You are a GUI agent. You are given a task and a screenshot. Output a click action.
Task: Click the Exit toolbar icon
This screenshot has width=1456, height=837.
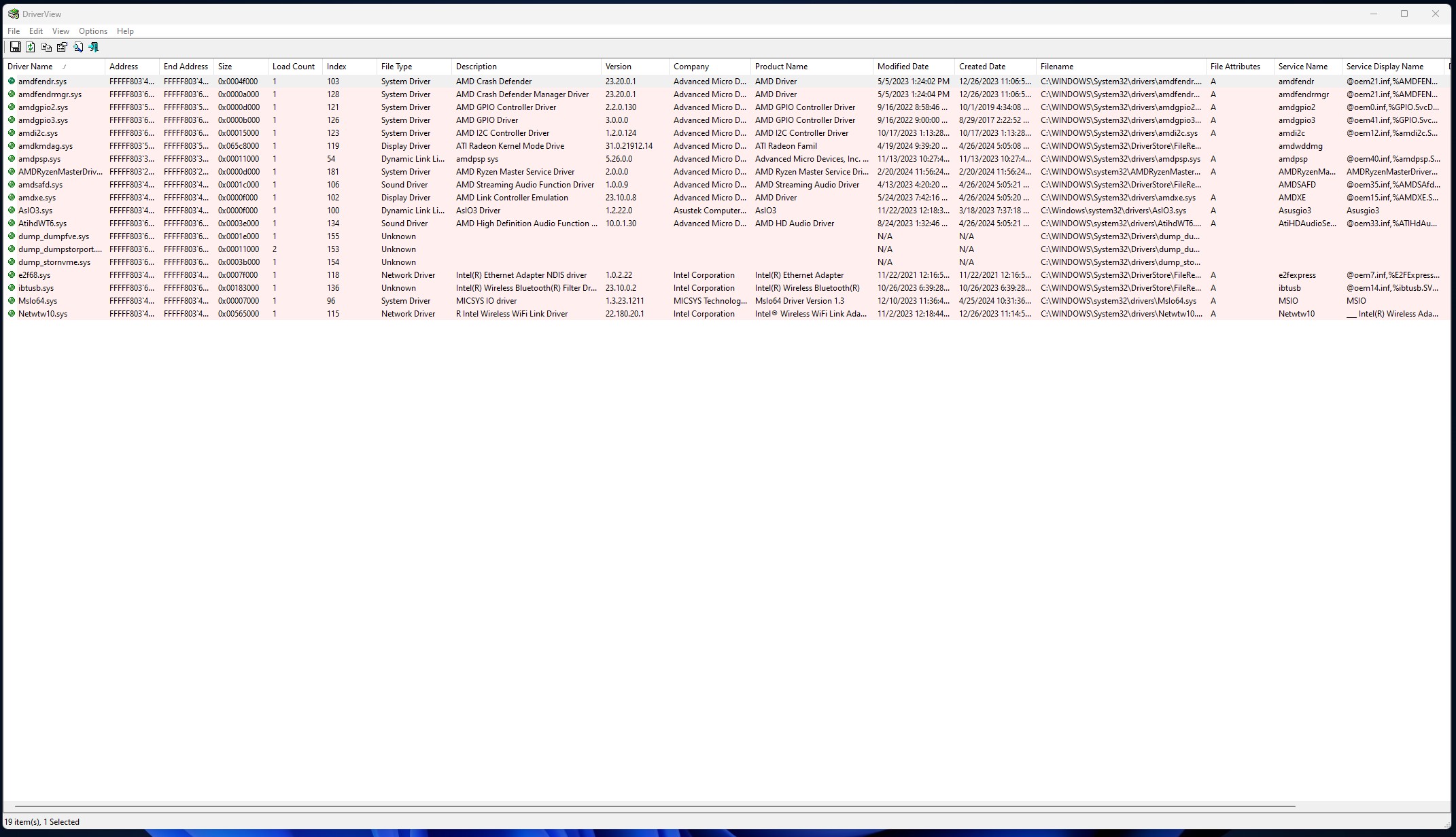point(94,47)
